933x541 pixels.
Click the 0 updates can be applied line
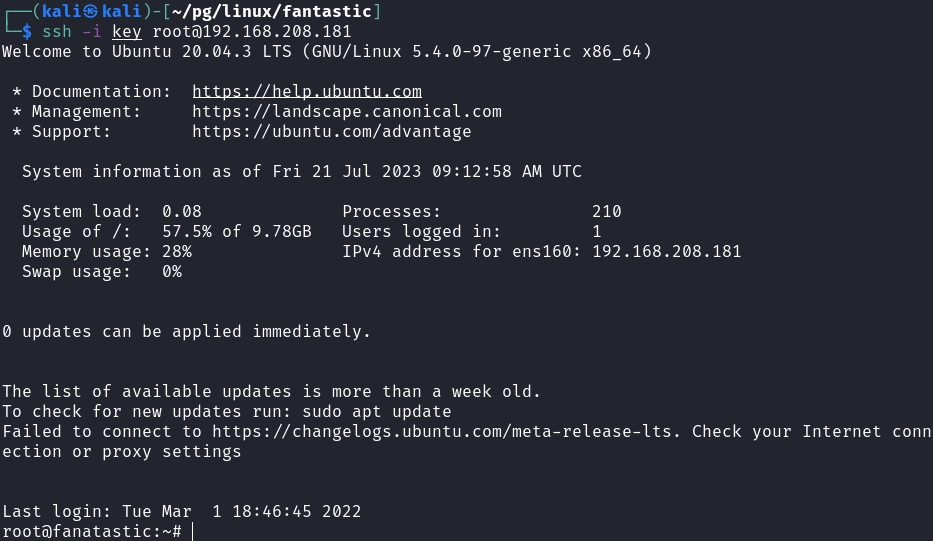[x=186, y=331]
